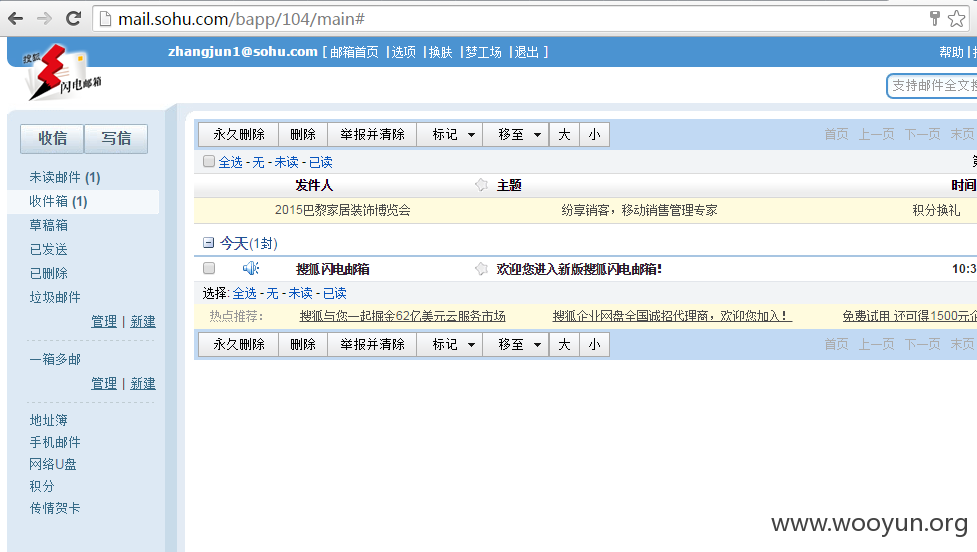Click the top 删除 button
The height and width of the screenshot is (552, 977).
coord(303,135)
